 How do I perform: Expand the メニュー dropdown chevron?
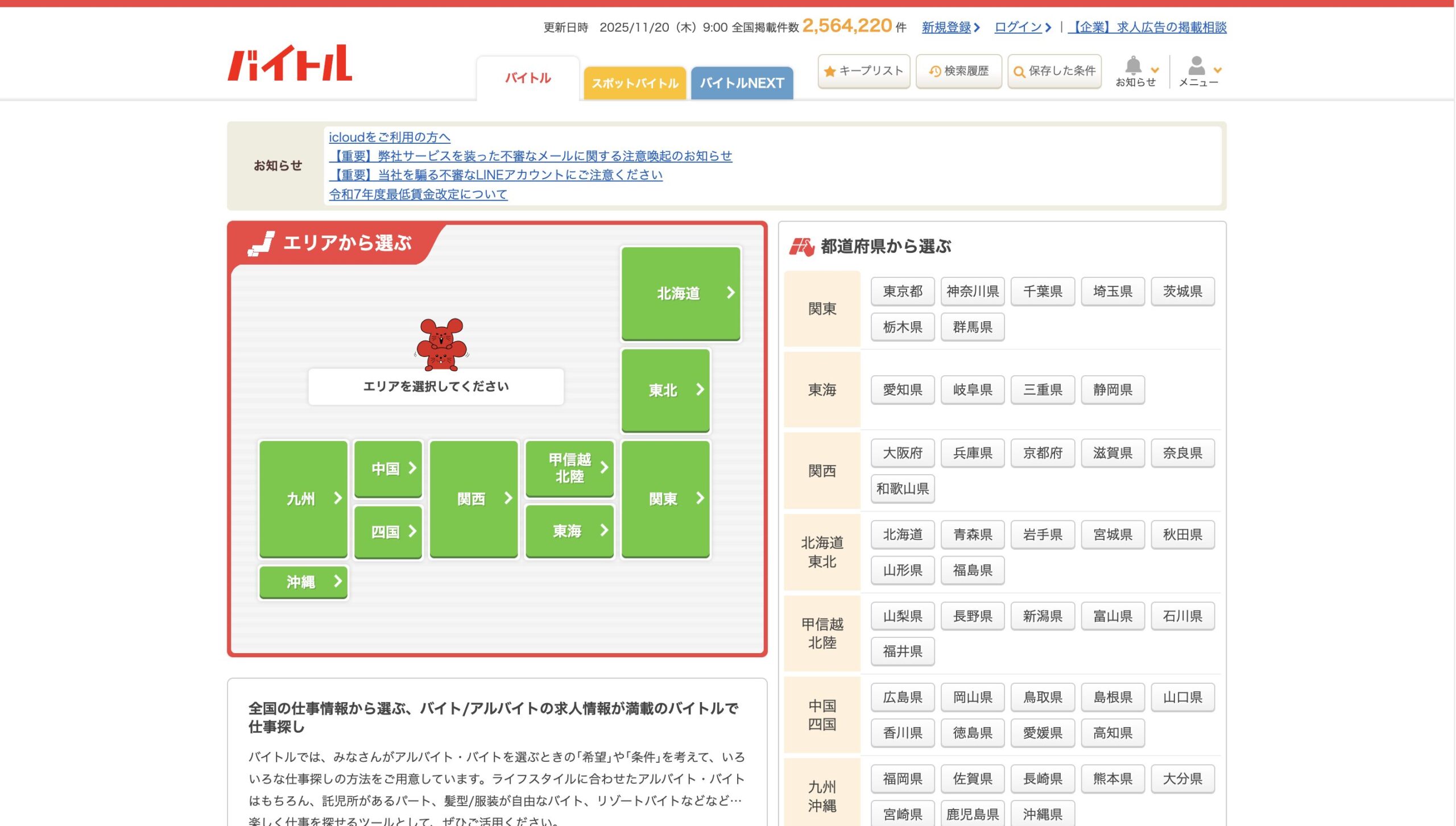(1218, 70)
